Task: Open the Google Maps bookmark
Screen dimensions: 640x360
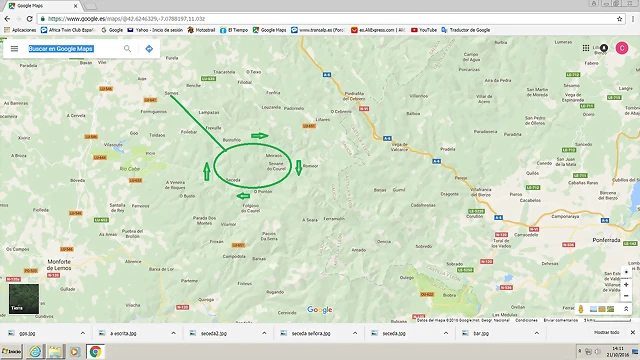Action: pyautogui.click(x=269, y=30)
